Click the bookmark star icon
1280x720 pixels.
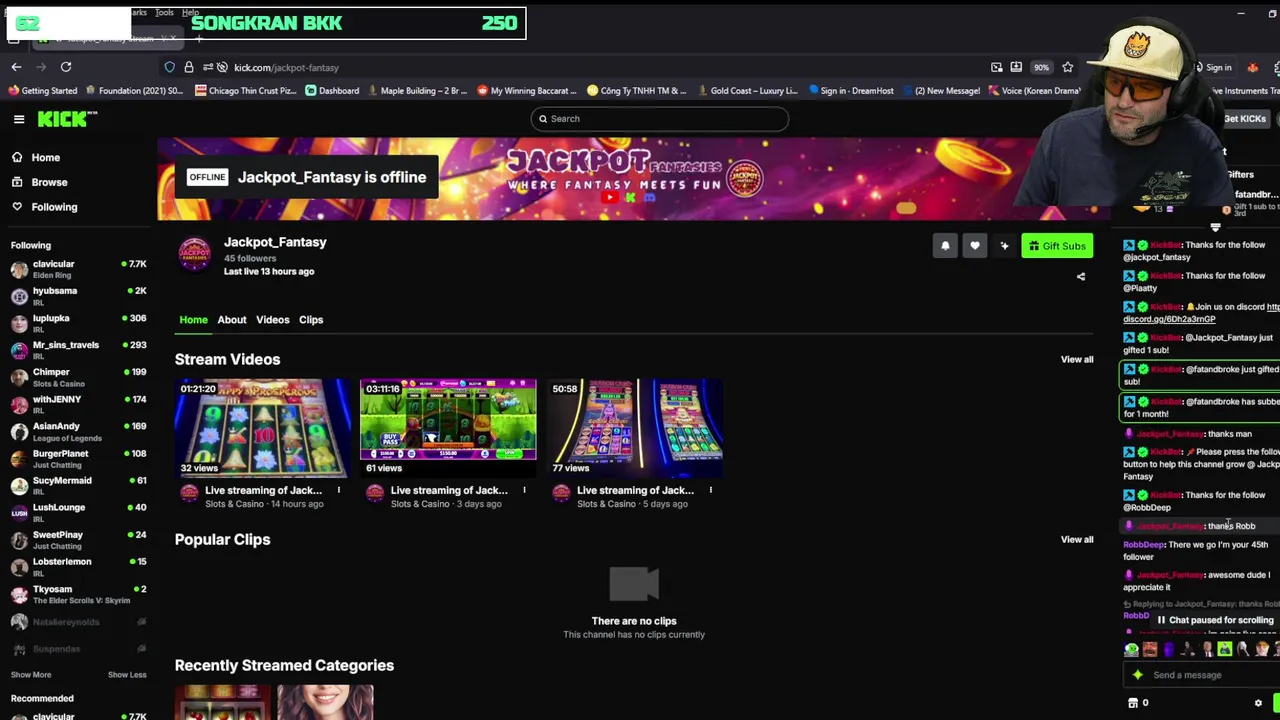pos(1068,67)
